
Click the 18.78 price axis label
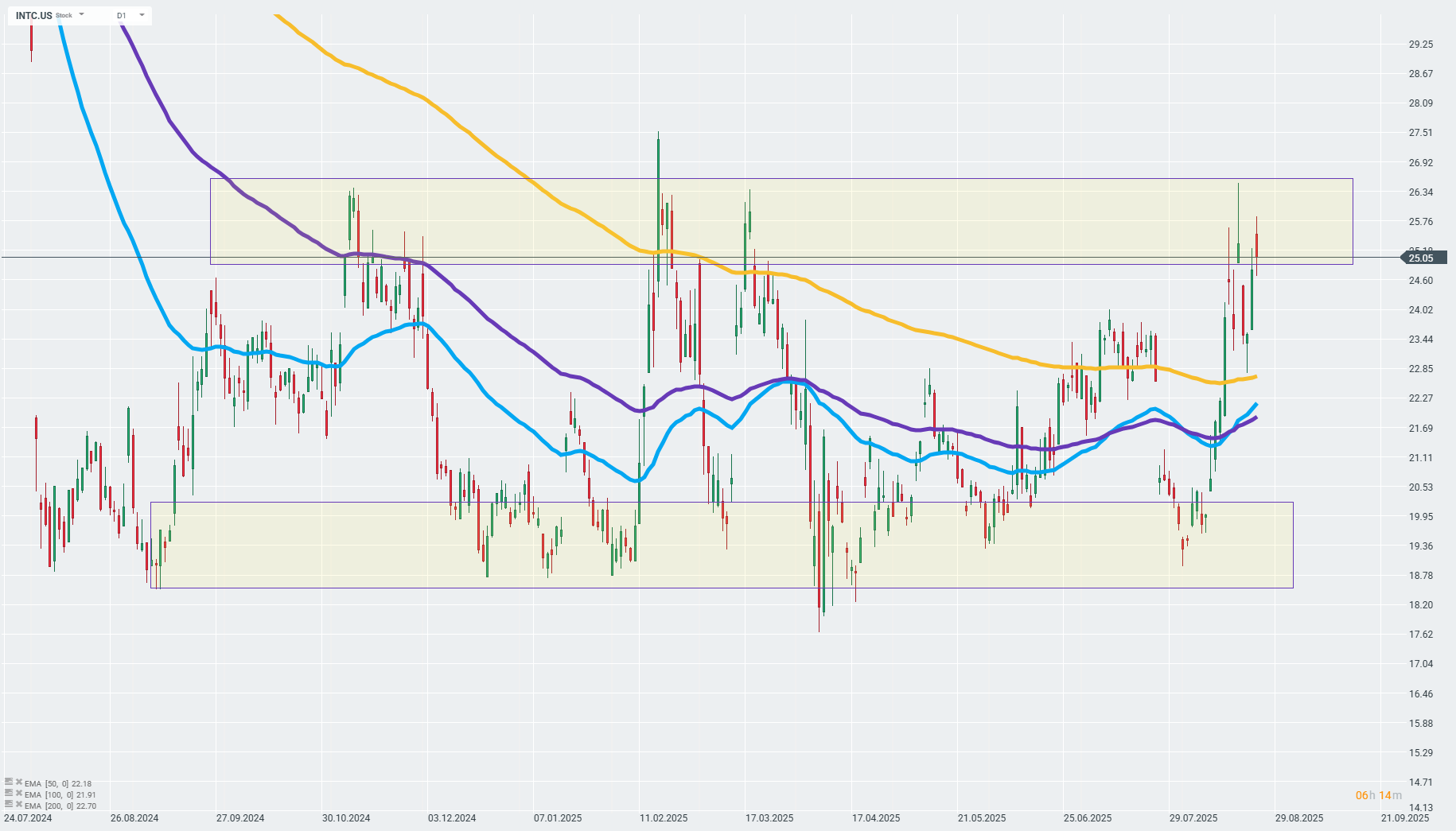pyautogui.click(x=1421, y=576)
